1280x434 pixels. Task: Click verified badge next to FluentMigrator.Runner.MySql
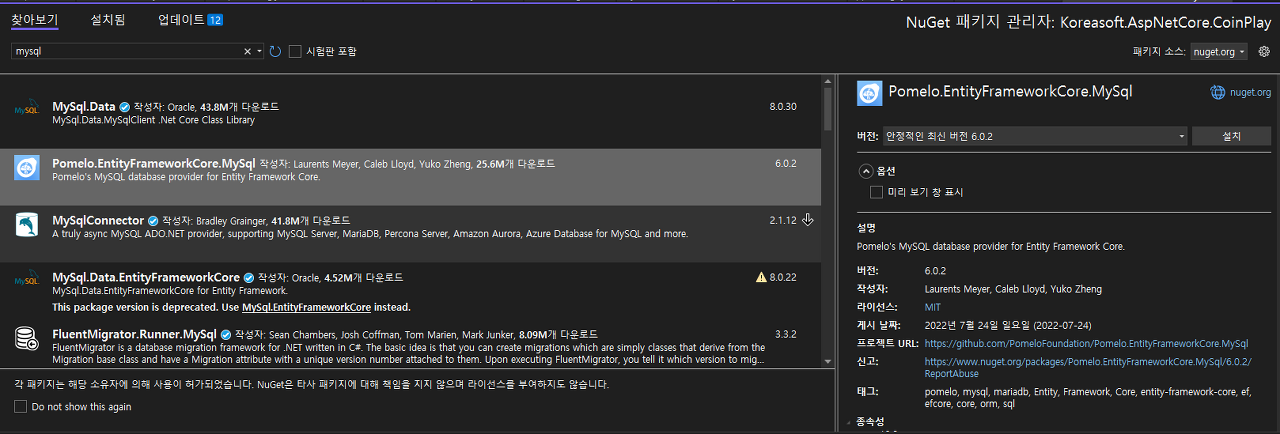[225, 334]
